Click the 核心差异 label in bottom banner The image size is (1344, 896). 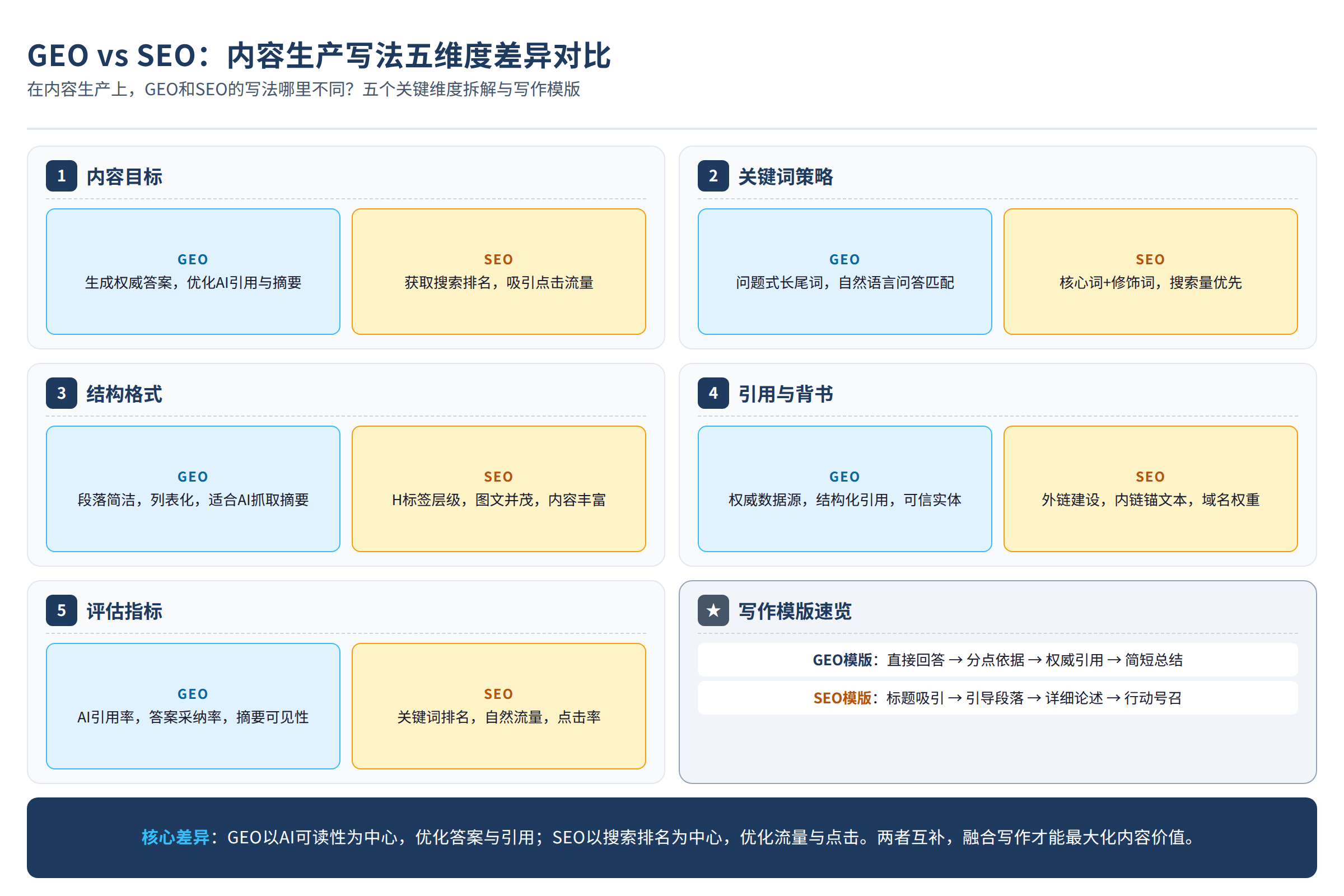tap(175, 837)
